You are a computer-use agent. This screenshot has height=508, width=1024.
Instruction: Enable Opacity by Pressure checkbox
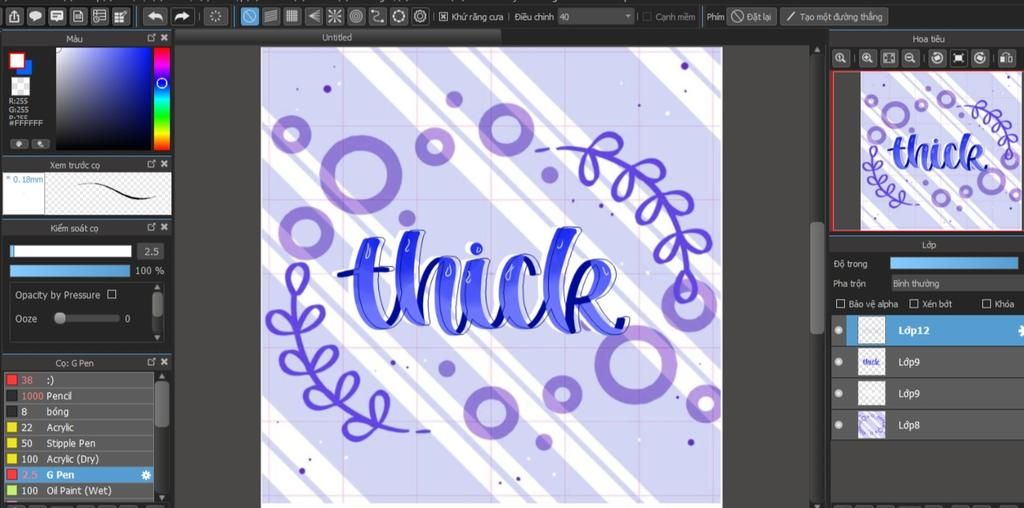pyautogui.click(x=112, y=294)
